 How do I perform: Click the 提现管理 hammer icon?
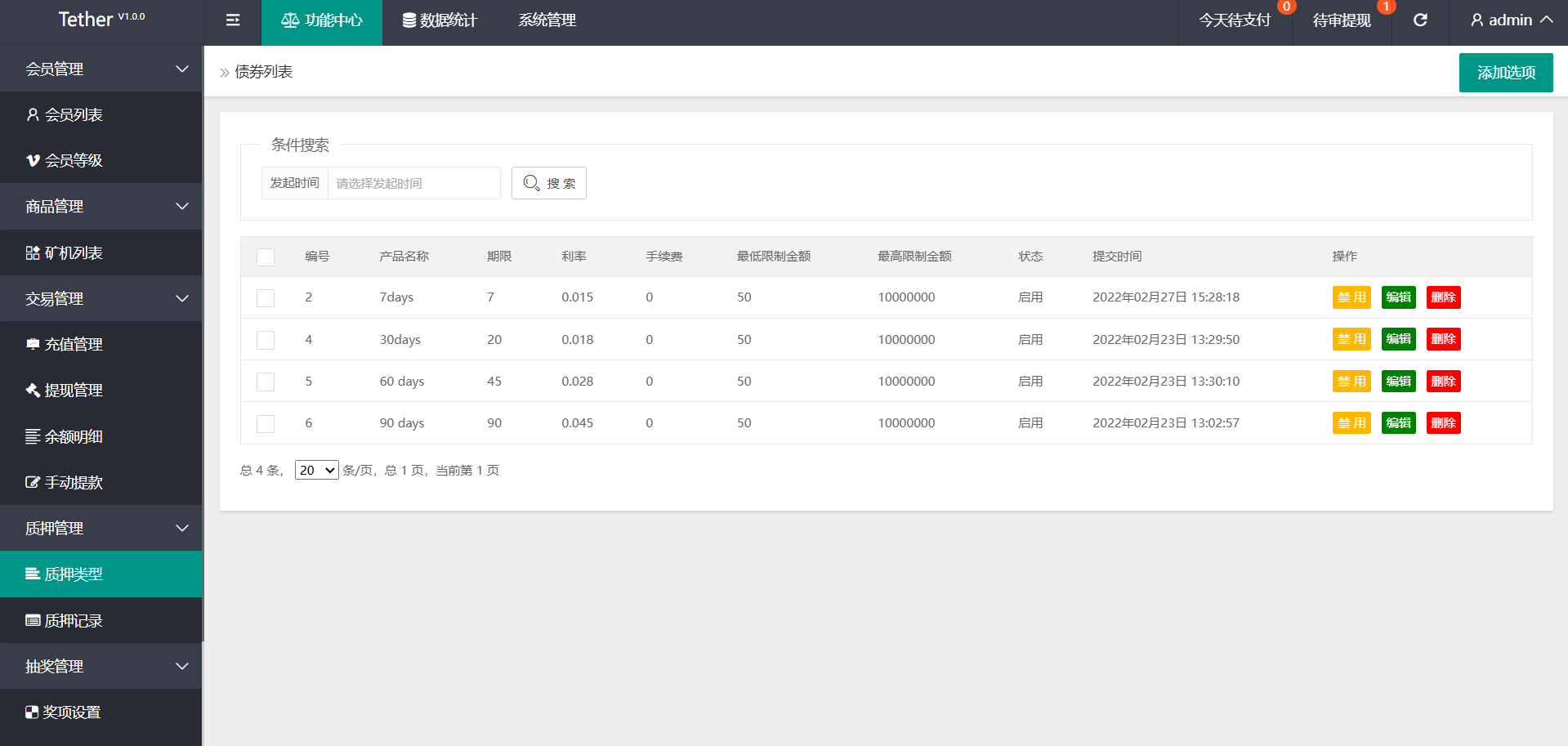tap(33, 391)
